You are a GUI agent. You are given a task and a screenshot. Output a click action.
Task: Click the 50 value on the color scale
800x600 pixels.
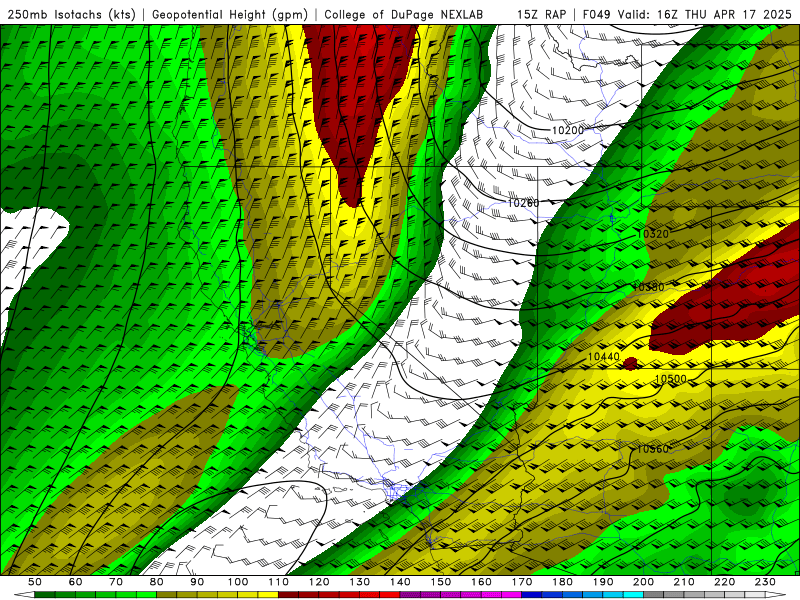coord(34,582)
